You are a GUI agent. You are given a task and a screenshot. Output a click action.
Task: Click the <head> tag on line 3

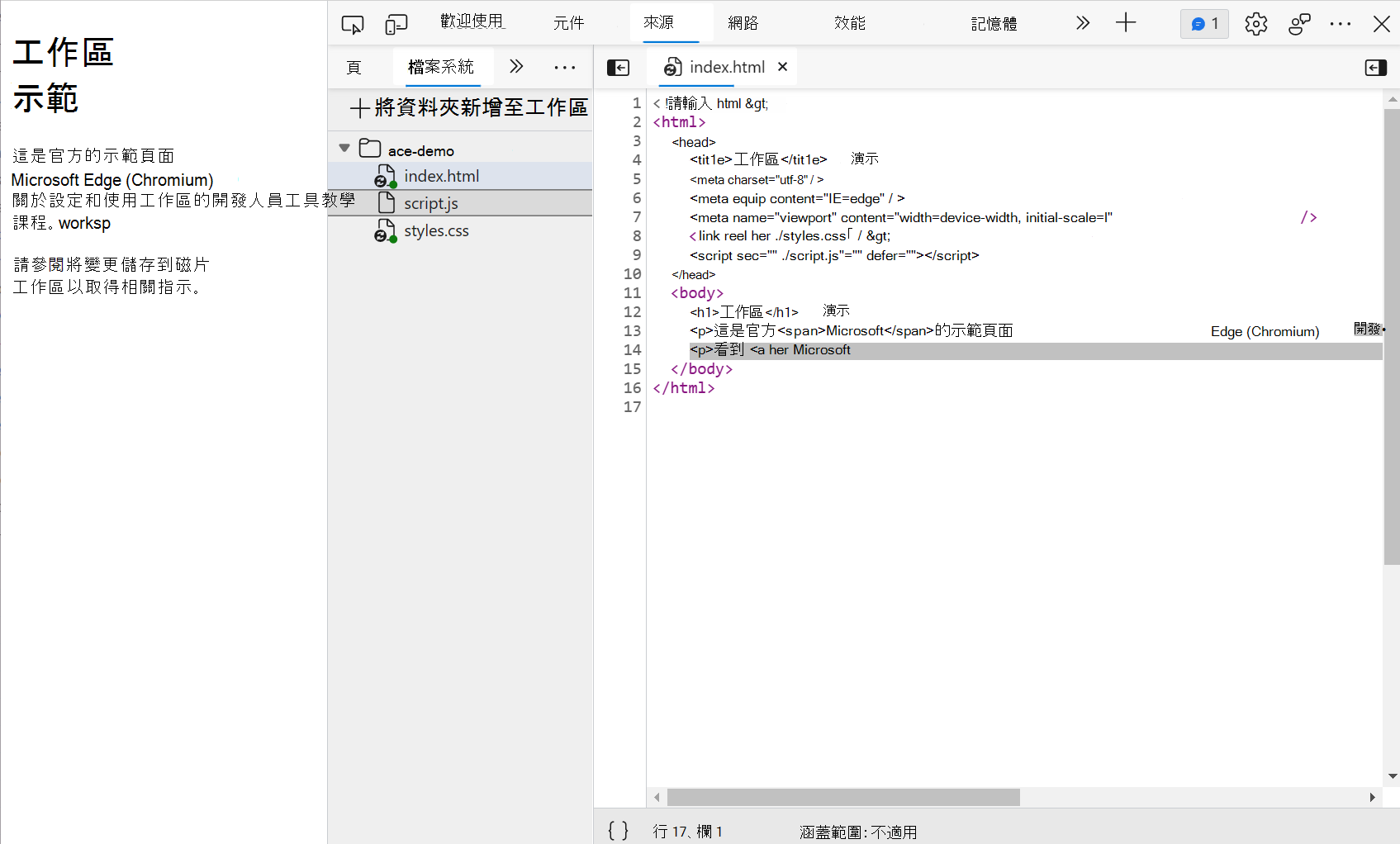pyautogui.click(x=694, y=142)
